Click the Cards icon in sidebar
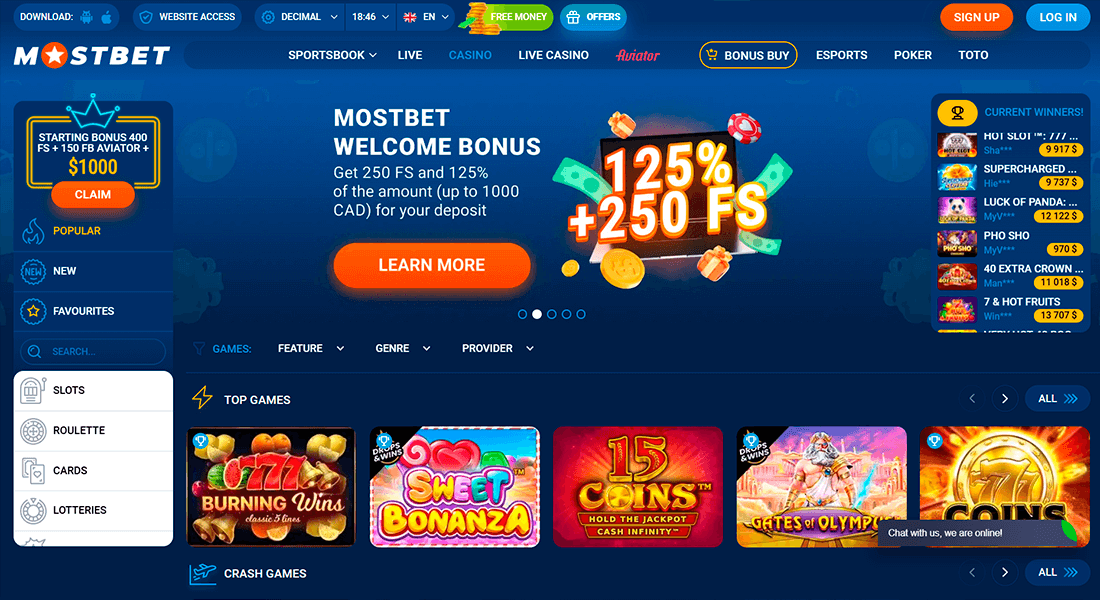This screenshot has height=600, width=1100. coord(33,471)
